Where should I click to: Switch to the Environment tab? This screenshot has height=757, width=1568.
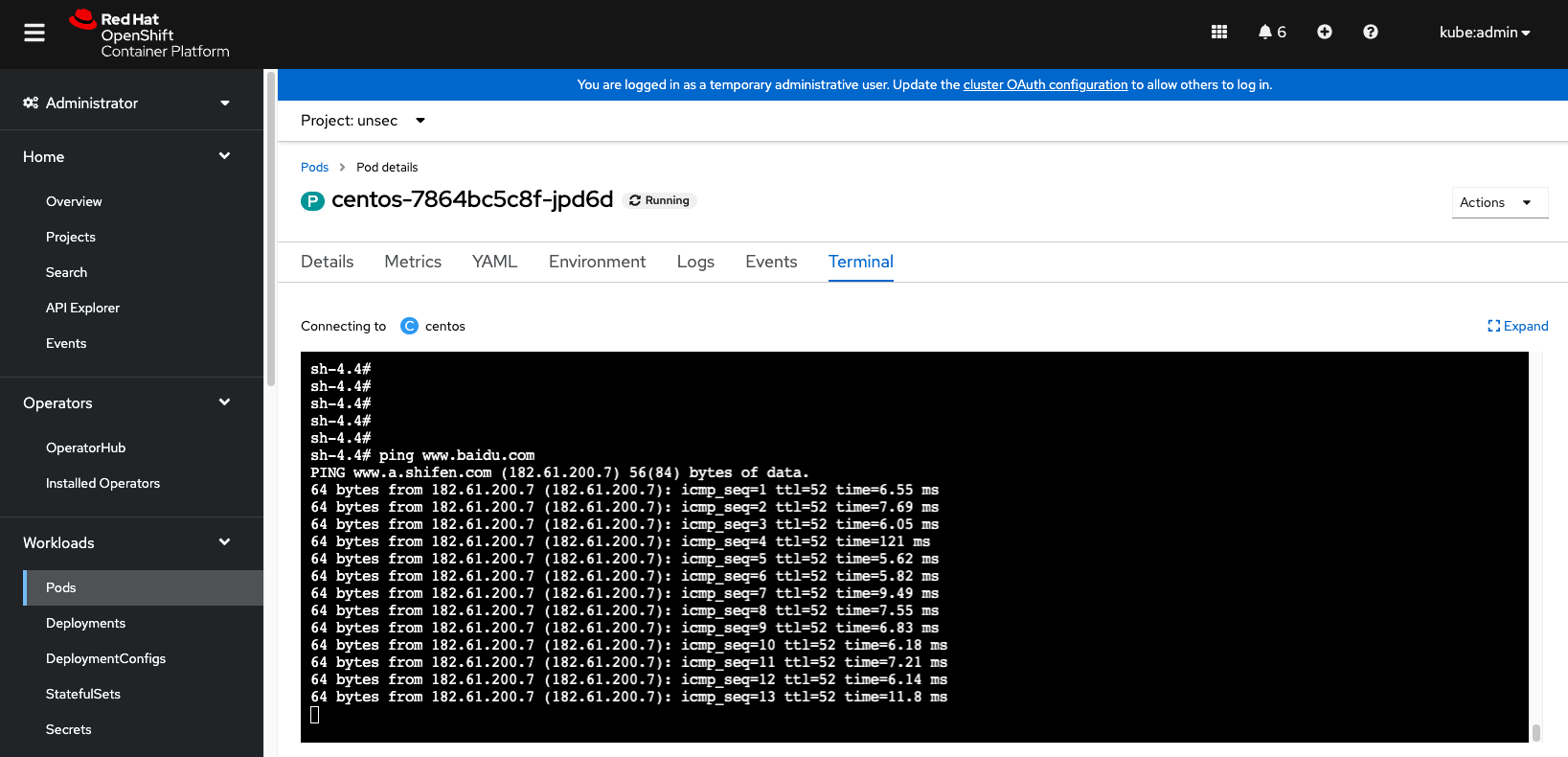[598, 262]
